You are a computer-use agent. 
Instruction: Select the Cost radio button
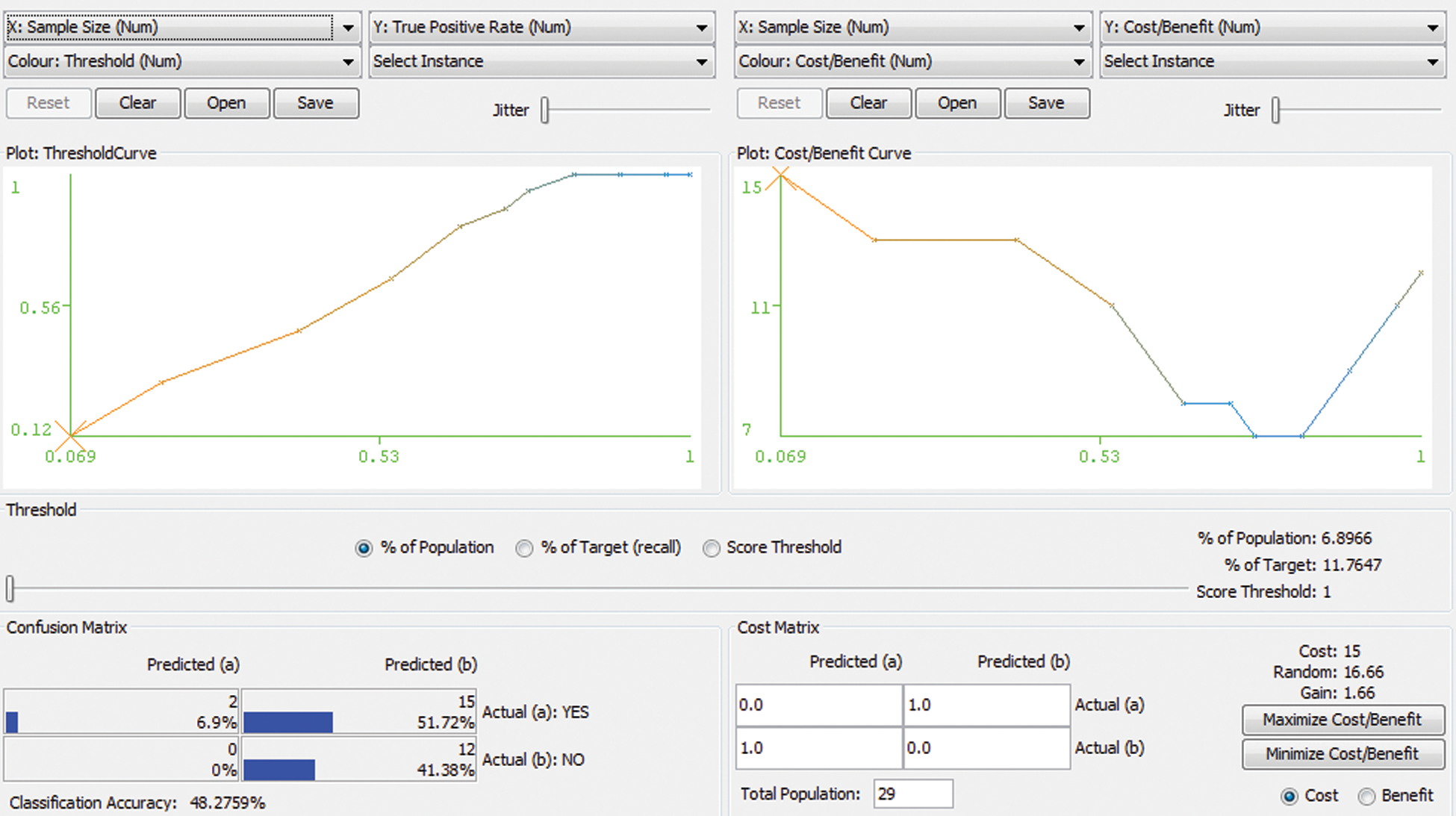click(1289, 797)
